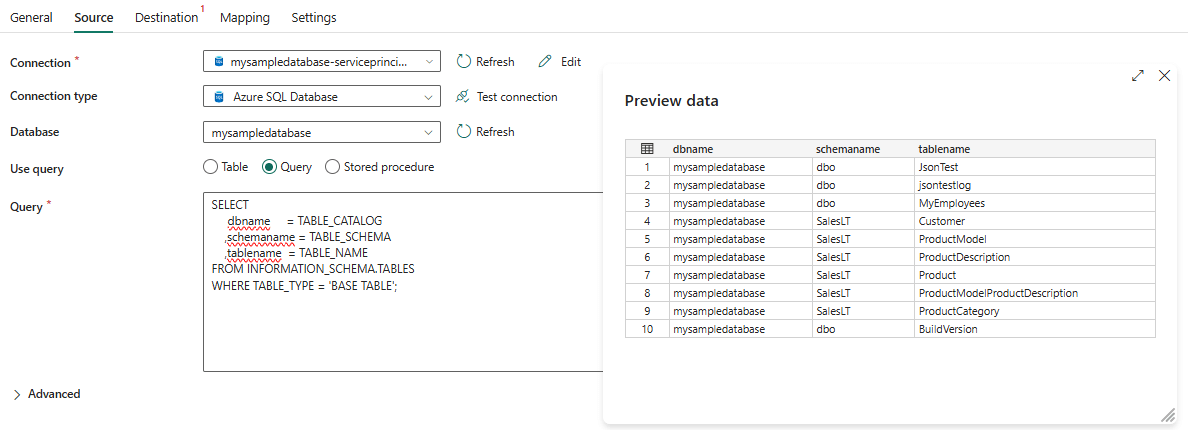Go to the Settings tab
Image resolution: width=1188 pixels, height=430 pixels.
pyautogui.click(x=314, y=18)
